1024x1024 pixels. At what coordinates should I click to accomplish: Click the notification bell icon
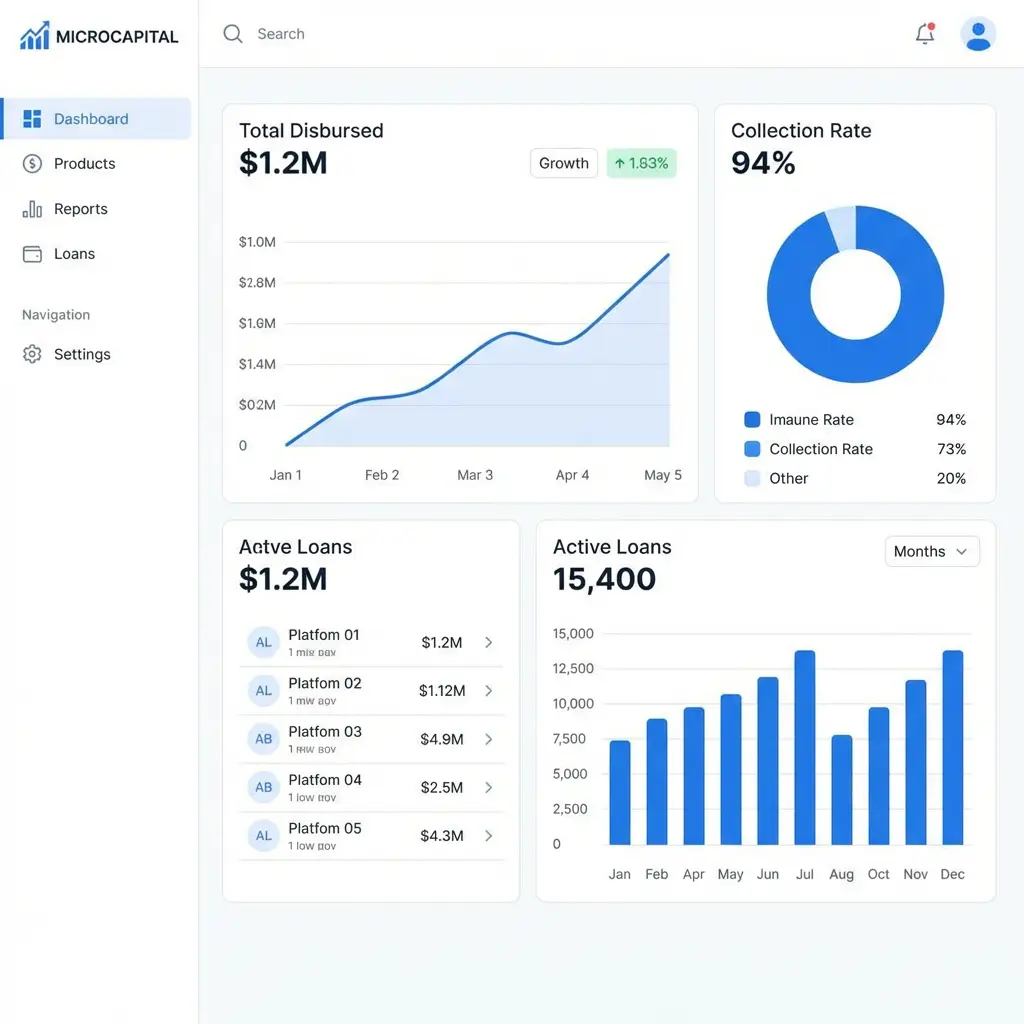click(x=924, y=33)
